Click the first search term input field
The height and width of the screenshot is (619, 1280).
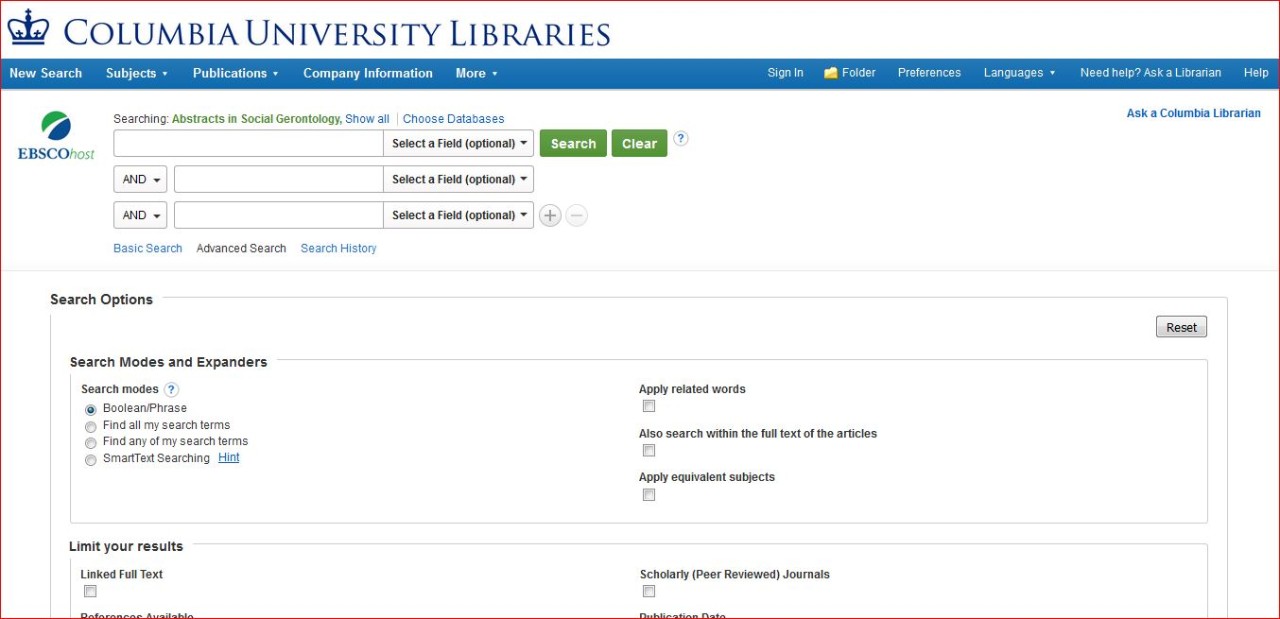pyautogui.click(x=249, y=143)
